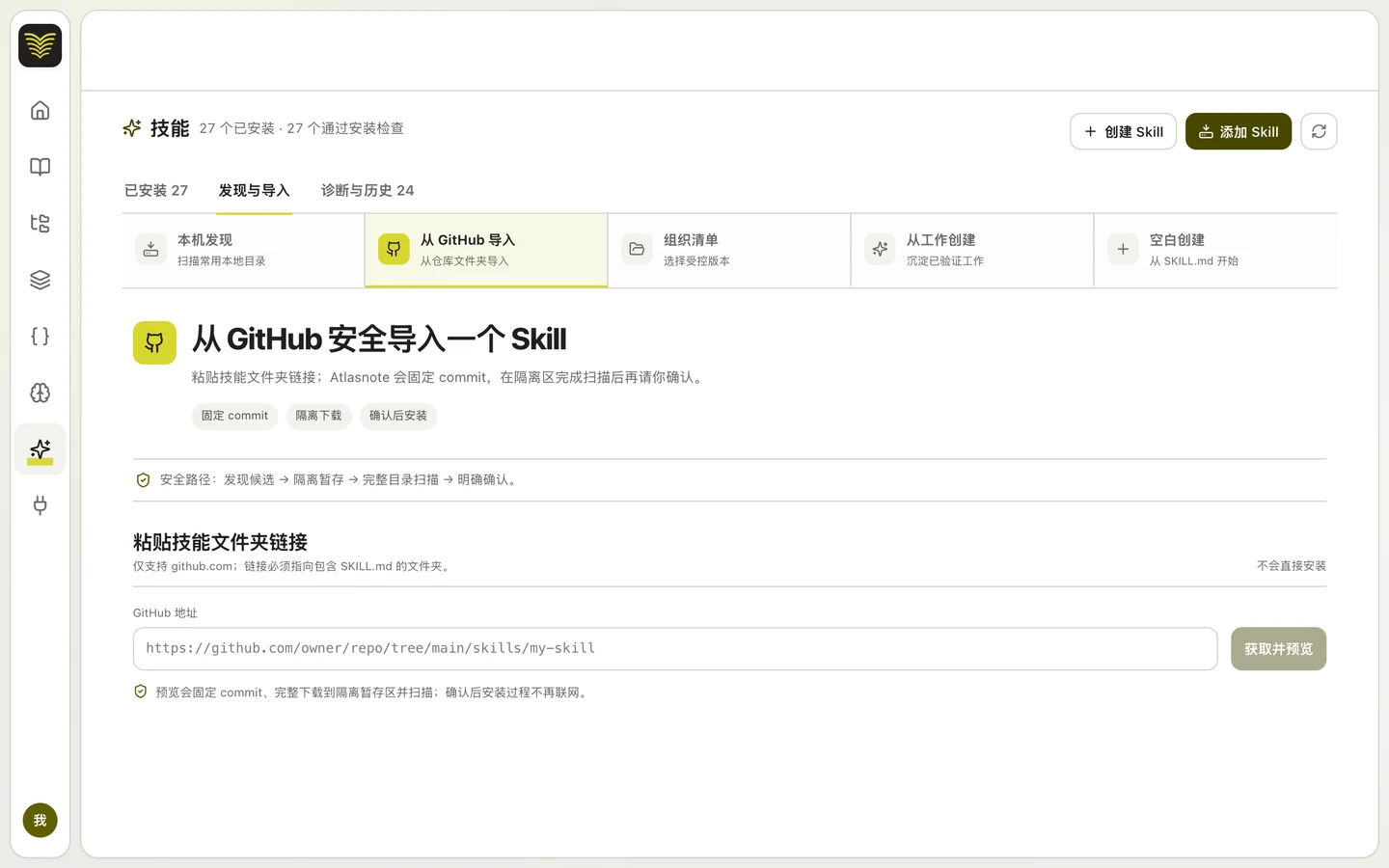
Task: Switch to the 发现与导入 tab
Action: tap(254, 191)
